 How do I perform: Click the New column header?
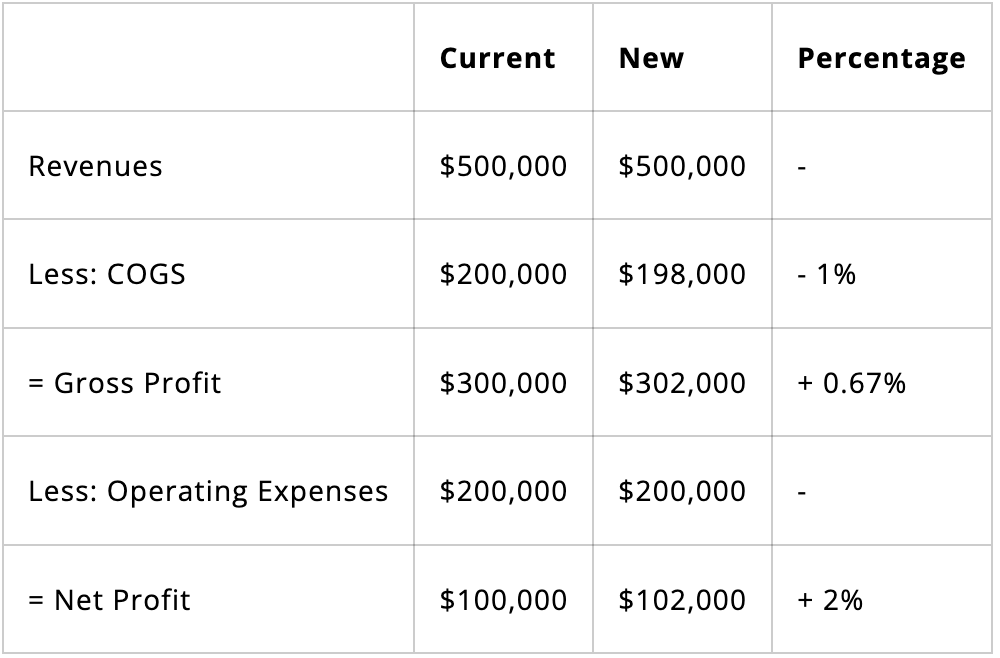click(651, 58)
